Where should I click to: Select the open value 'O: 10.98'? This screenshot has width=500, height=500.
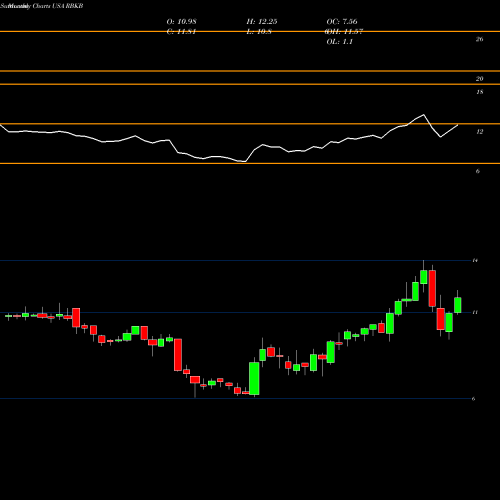[182, 22]
